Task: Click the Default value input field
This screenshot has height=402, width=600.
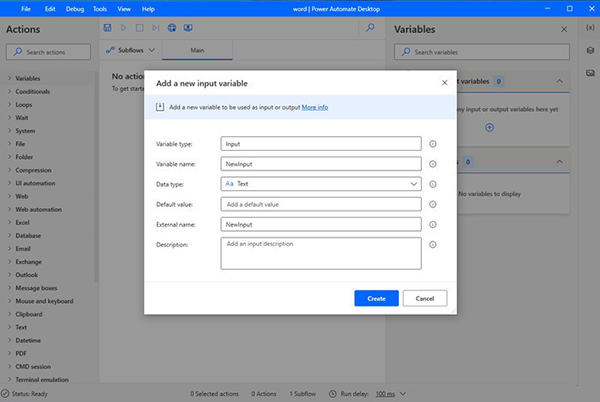Action: pyautogui.click(x=320, y=204)
